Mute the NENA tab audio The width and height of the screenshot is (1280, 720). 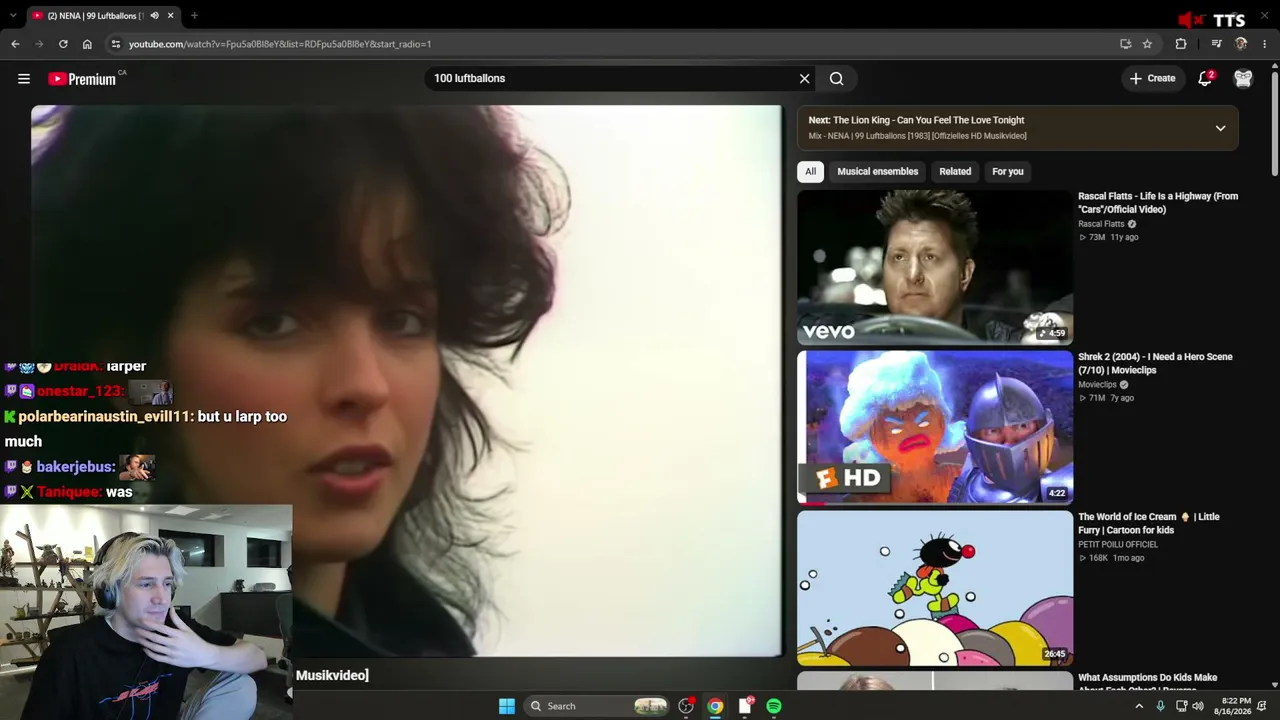154,16
